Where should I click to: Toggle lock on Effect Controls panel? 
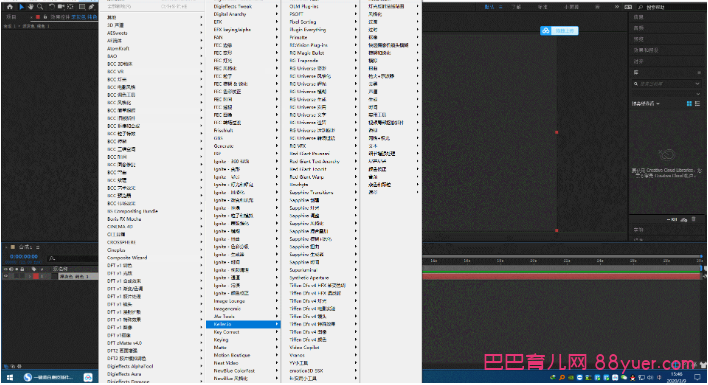45,17
